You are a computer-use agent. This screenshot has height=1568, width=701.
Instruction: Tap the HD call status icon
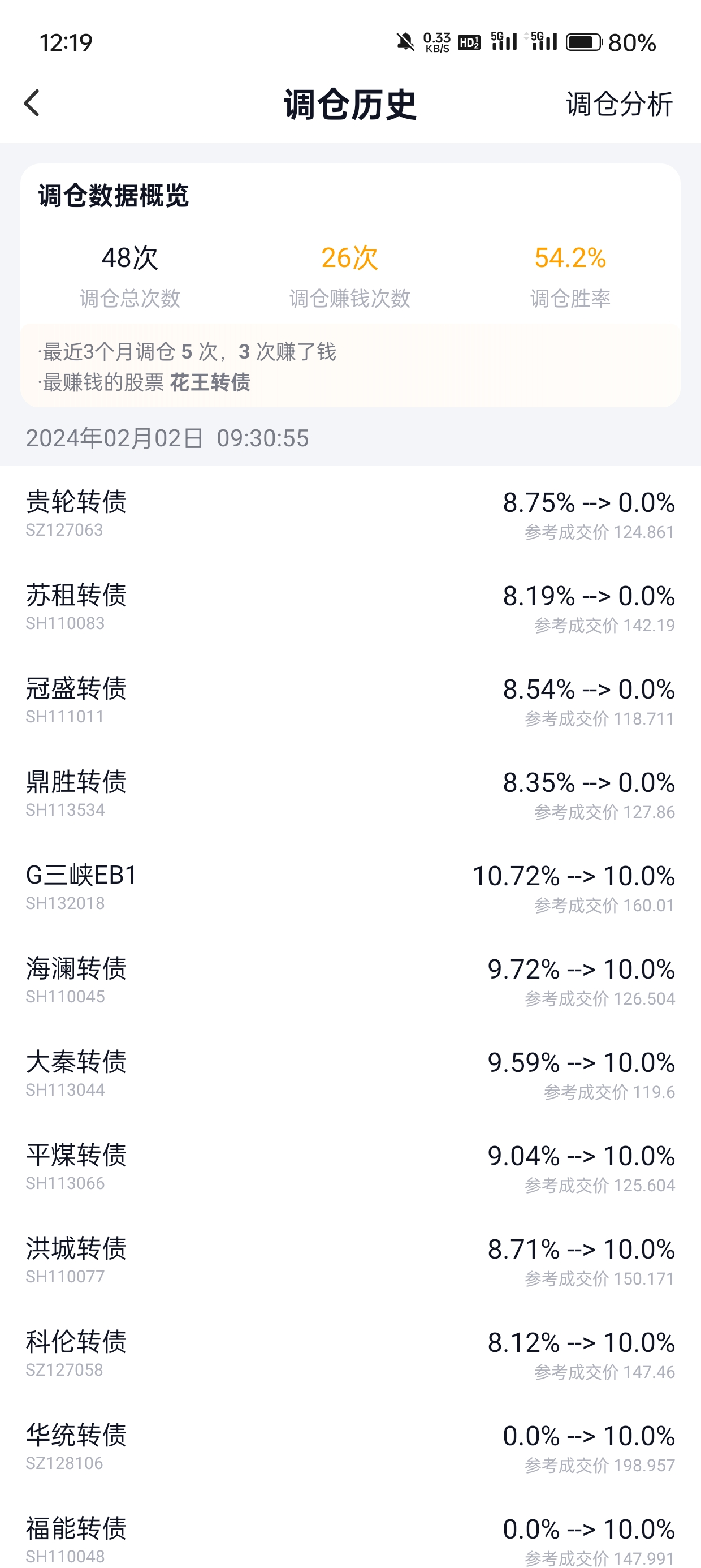point(469,42)
